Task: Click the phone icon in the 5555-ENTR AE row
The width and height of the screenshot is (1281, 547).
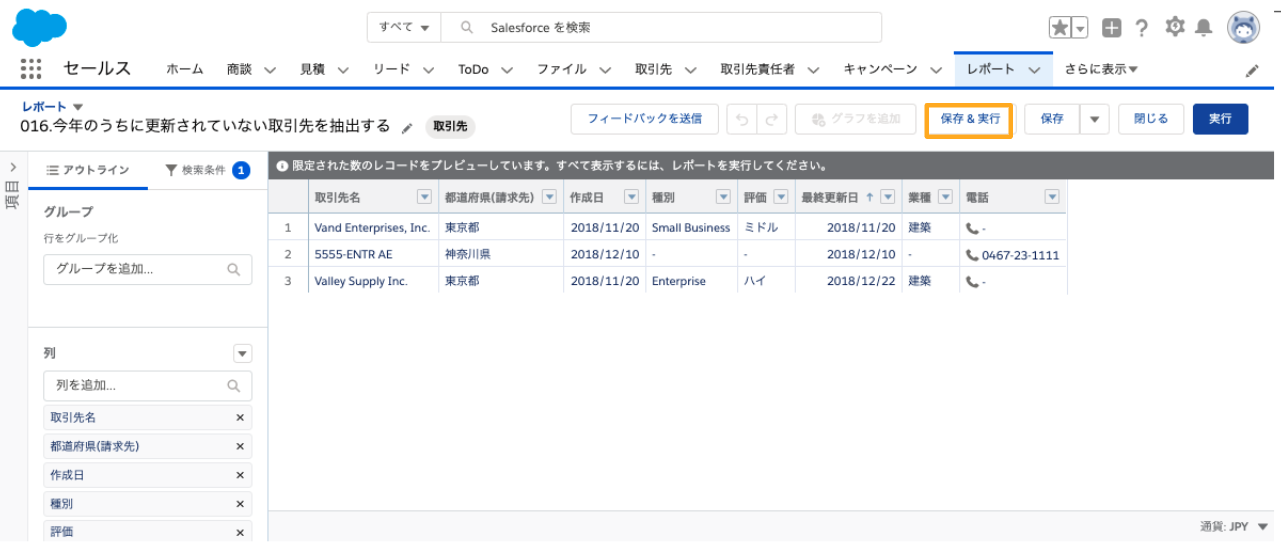Action: pyautogui.click(x=972, y=255)
